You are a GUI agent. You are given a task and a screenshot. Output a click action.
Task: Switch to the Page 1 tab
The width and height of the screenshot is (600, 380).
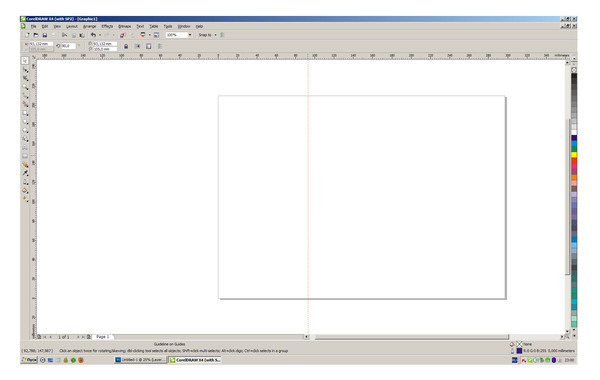coord(103,337)
